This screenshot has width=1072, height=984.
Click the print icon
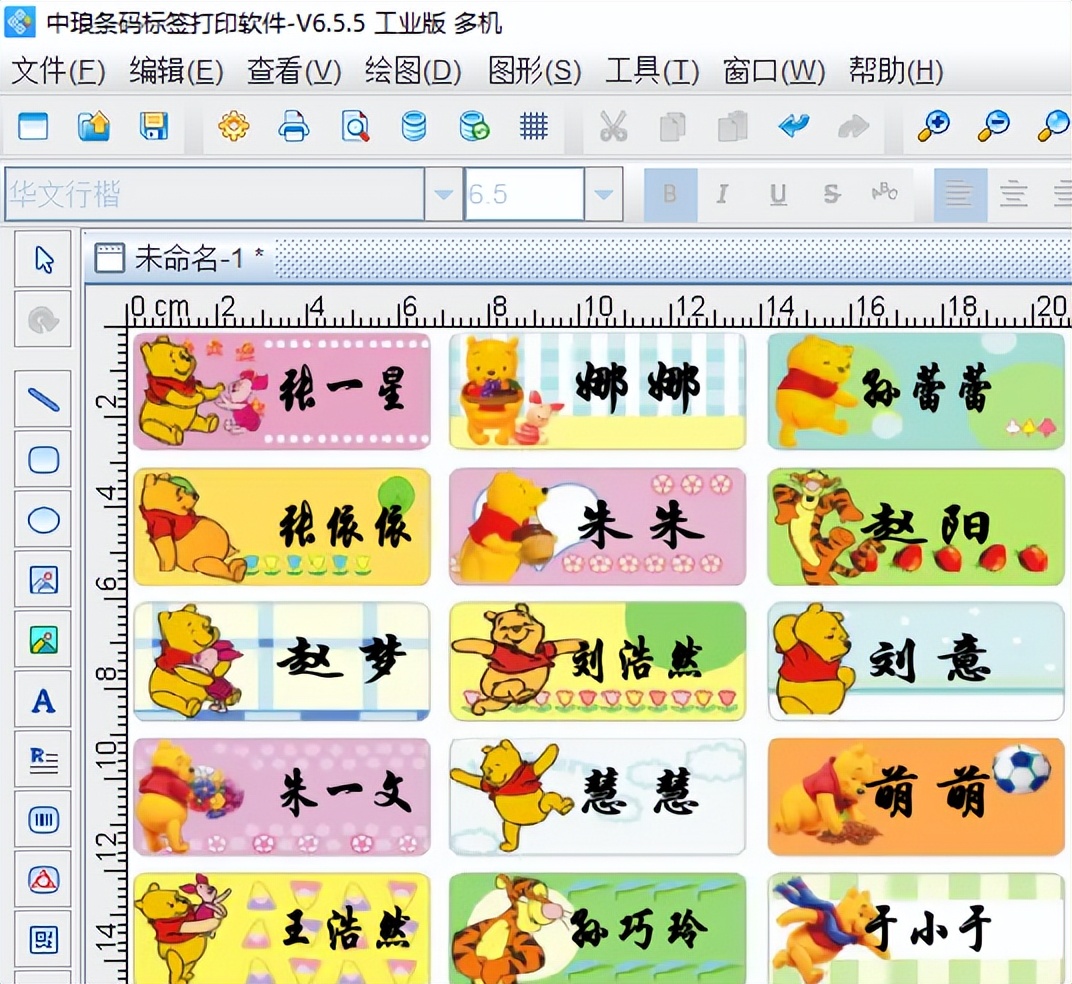293,127
